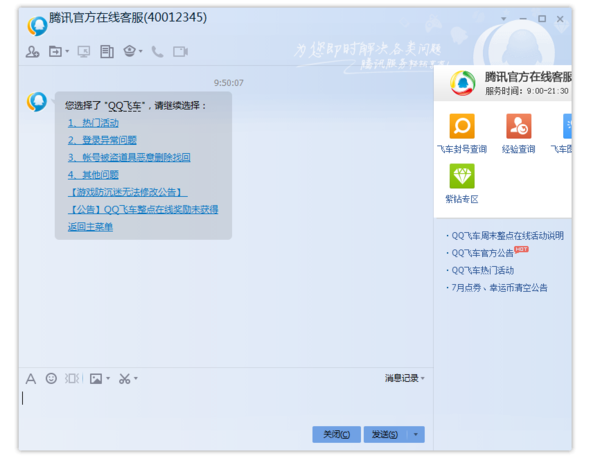Click the font style A icon

[x=31, y=379]
